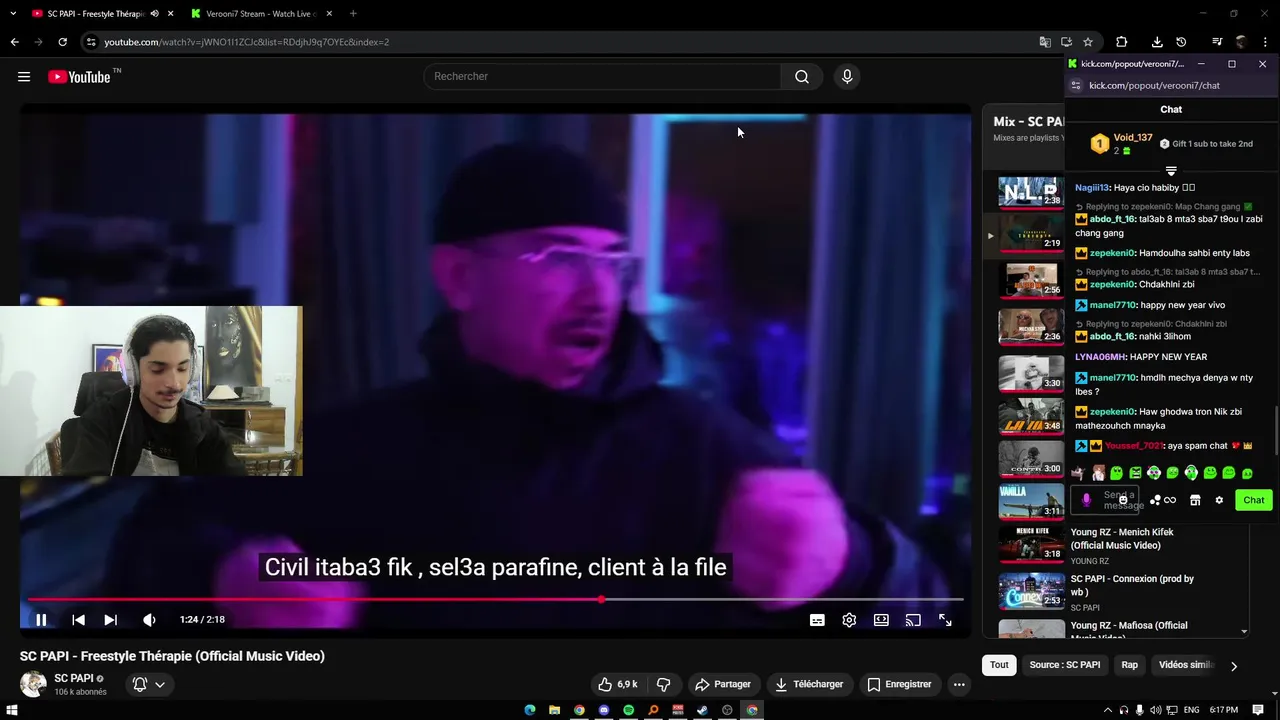Open Chrome history clock icon

click(1181, 42)
